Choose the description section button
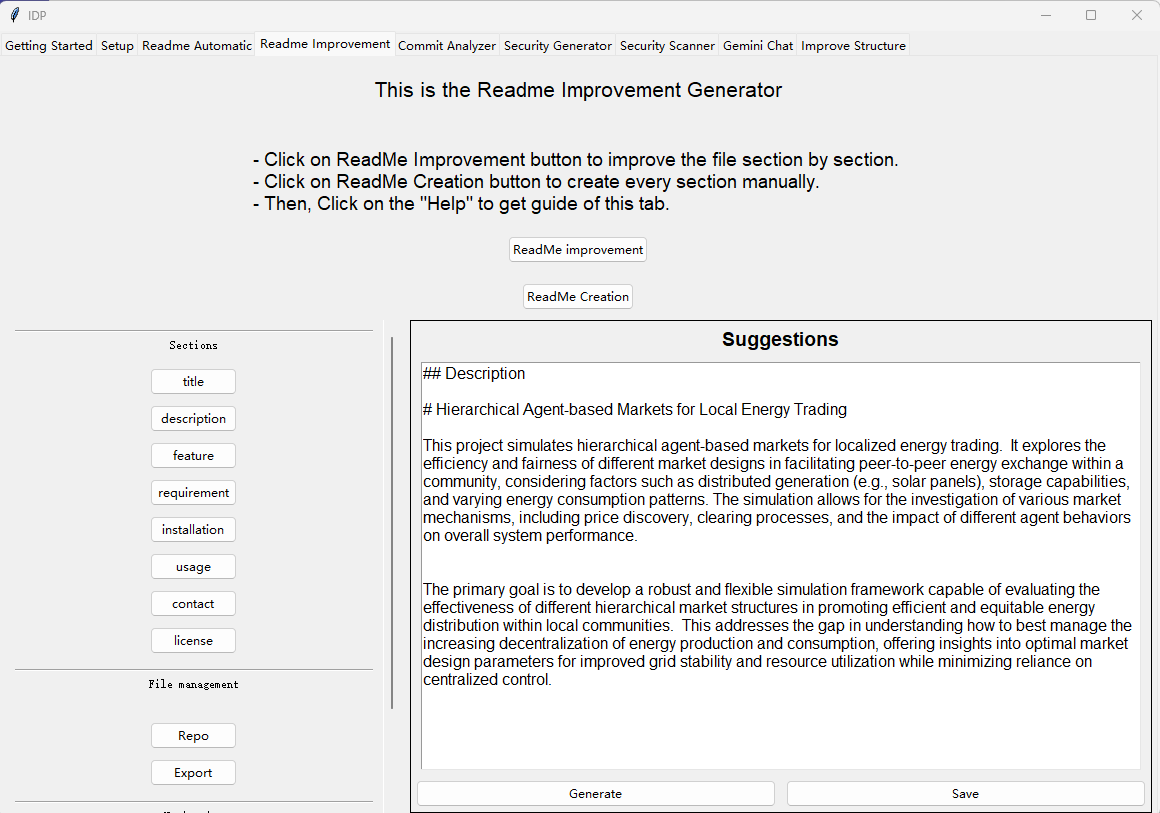1160x813 pixels. point(193,419)
